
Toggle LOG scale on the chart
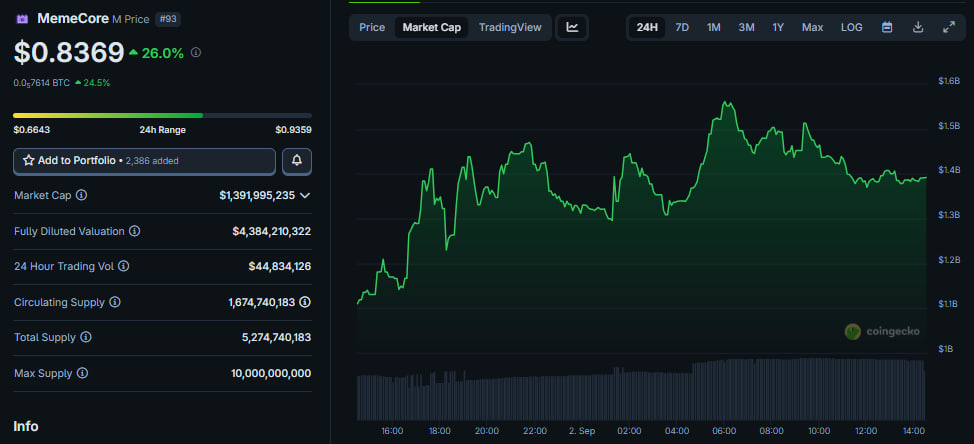point(851,27)
